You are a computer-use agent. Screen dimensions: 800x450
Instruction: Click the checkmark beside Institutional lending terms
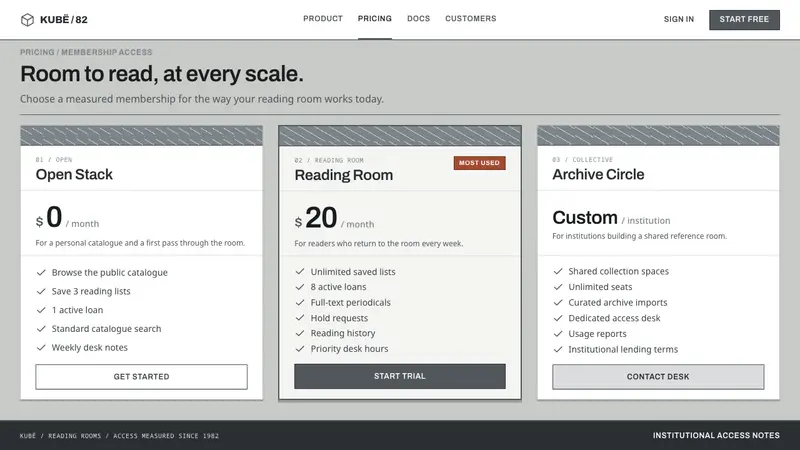click(x=558, y=349)
